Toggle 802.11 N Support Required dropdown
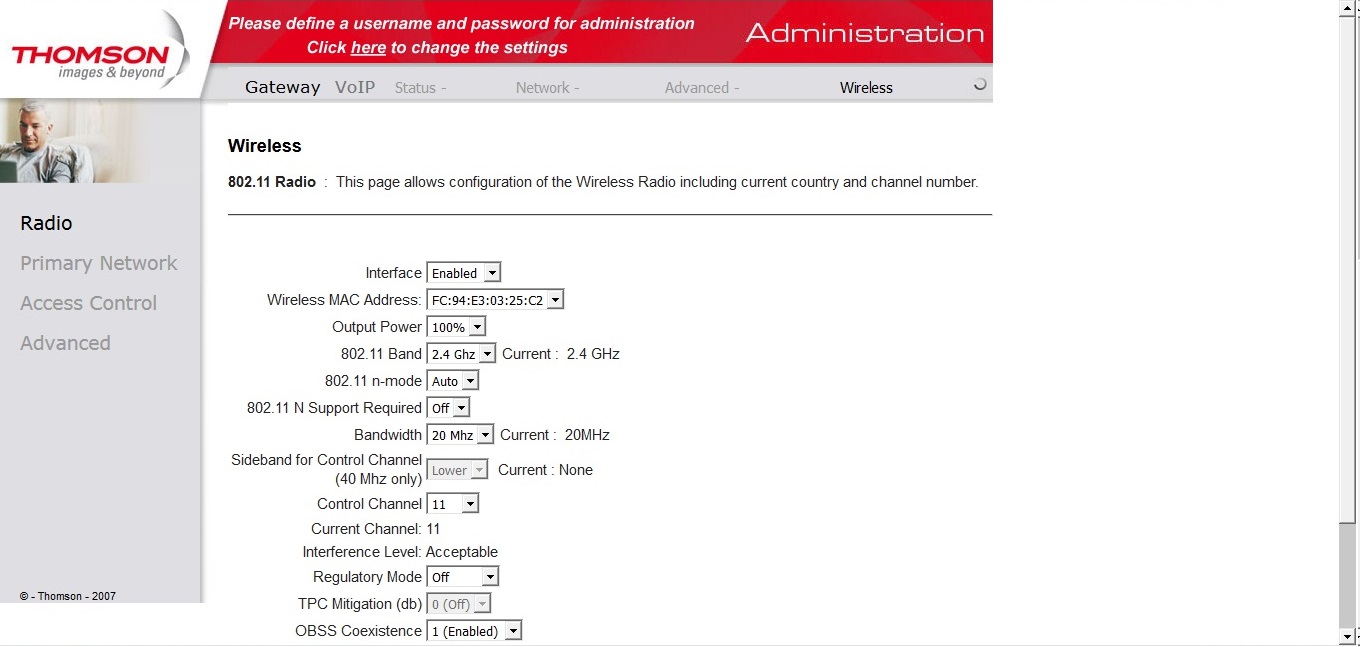The height and width of the screenshot is (647, 1360). tap(448, 408)
